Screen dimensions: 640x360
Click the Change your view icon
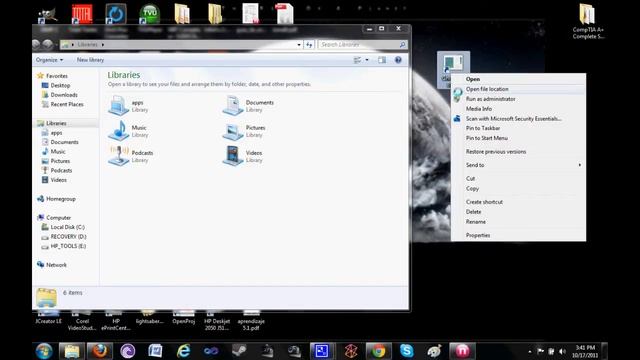click(357, 60)
